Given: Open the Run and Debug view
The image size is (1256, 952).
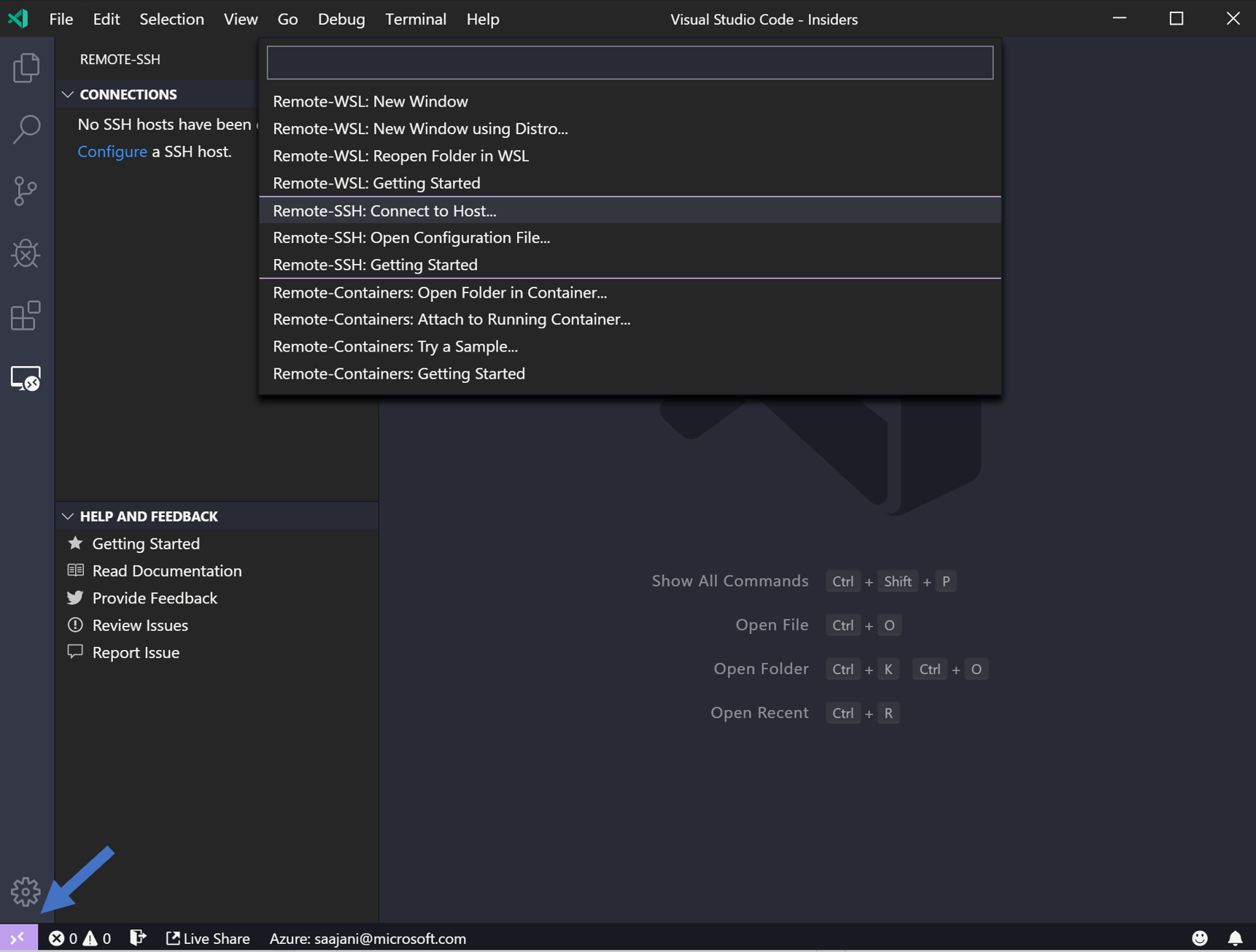Looking at the screenshot, I should click(26, 254).
